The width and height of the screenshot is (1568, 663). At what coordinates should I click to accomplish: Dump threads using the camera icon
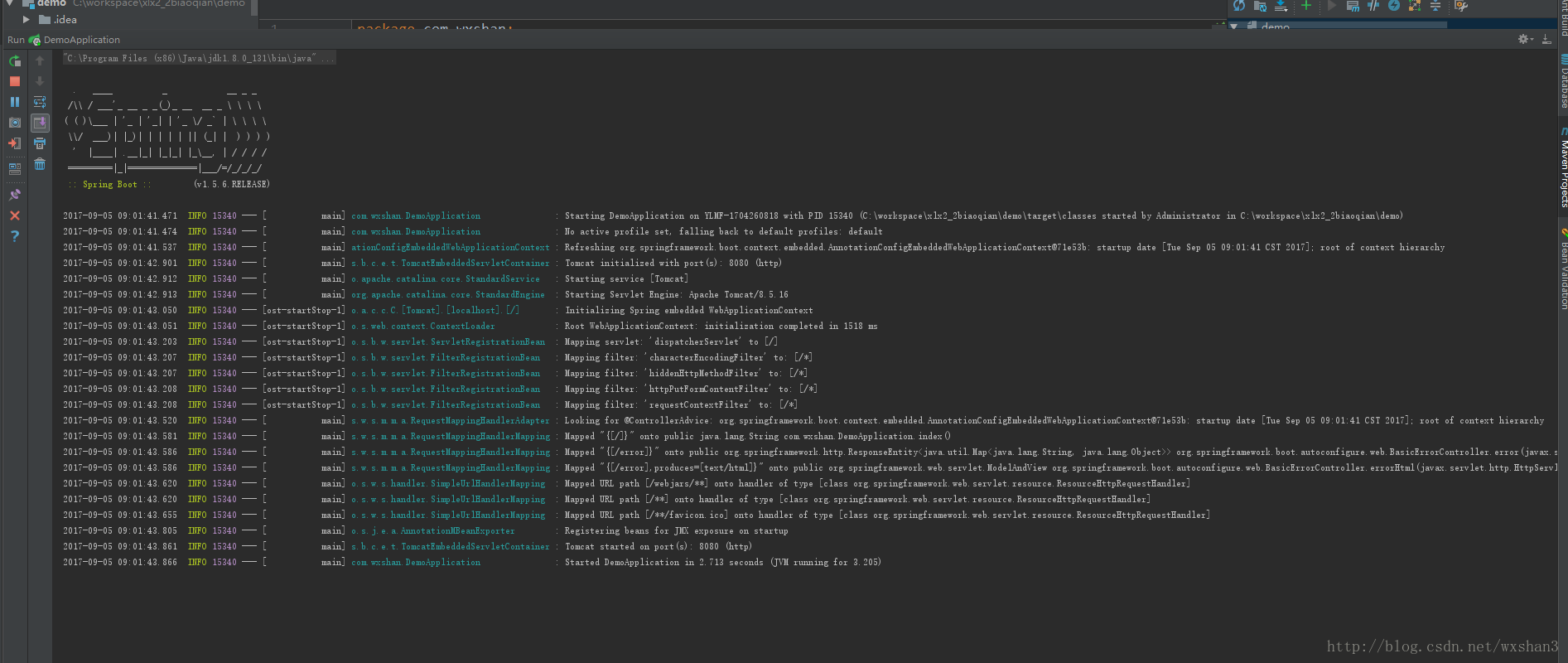pos(15,123)
